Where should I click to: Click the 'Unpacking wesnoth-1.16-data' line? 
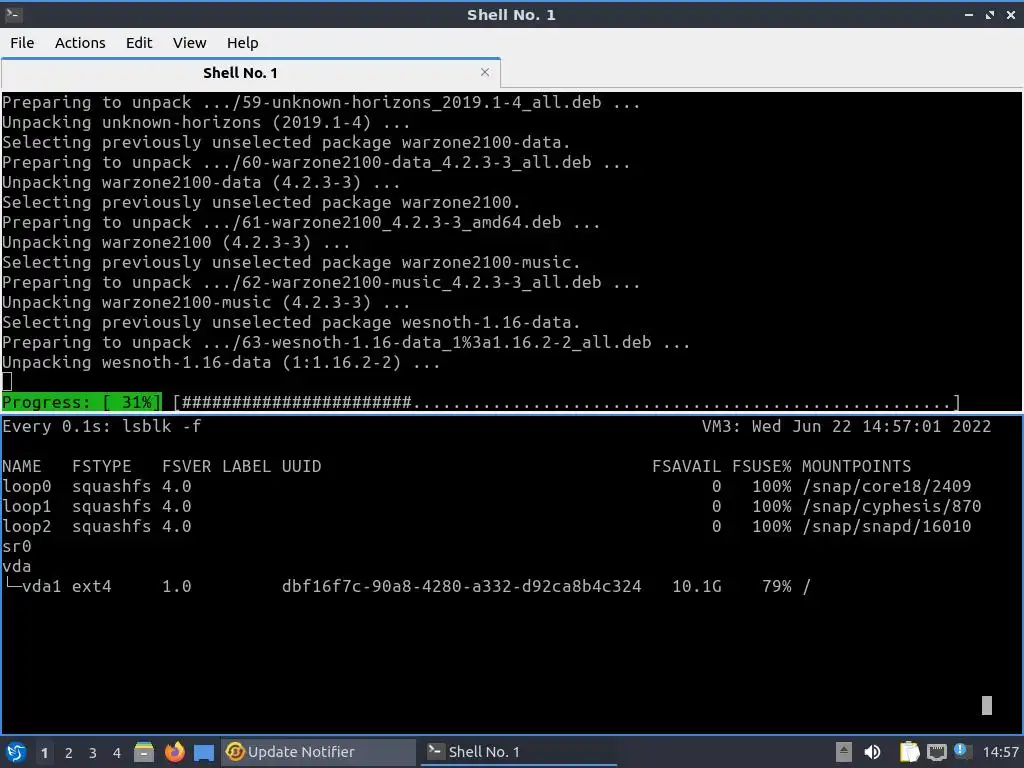pyautogui.click(x=221, y=362)
